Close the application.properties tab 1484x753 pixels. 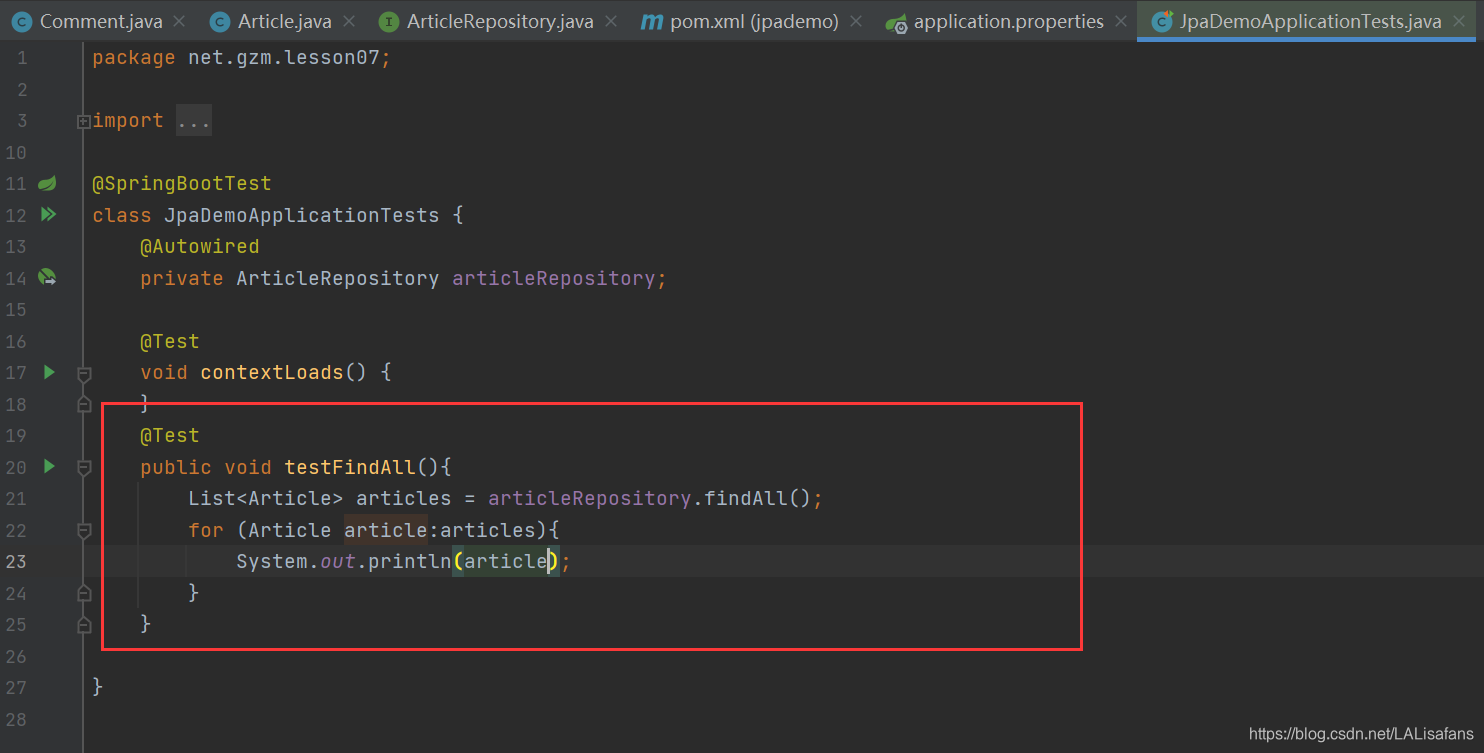coord(1121,21)
